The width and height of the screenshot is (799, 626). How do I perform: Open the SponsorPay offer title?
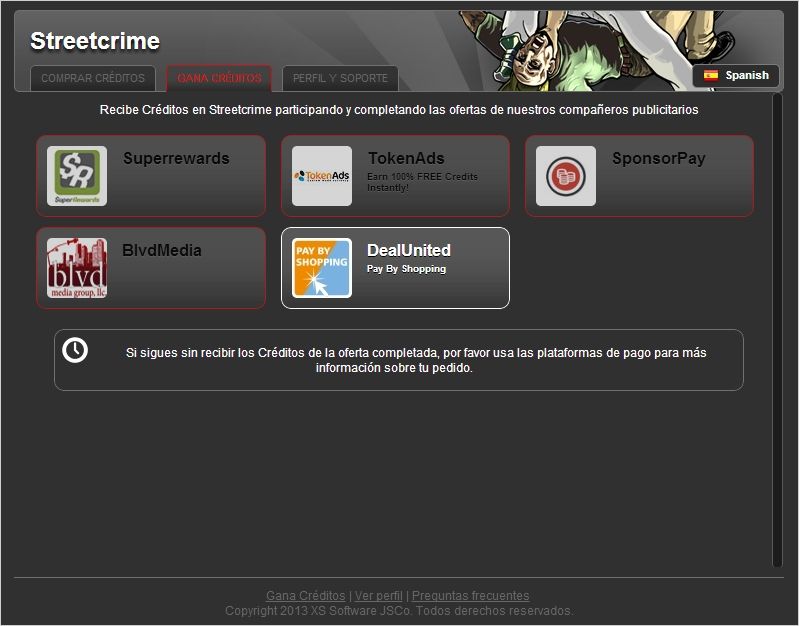658,159
